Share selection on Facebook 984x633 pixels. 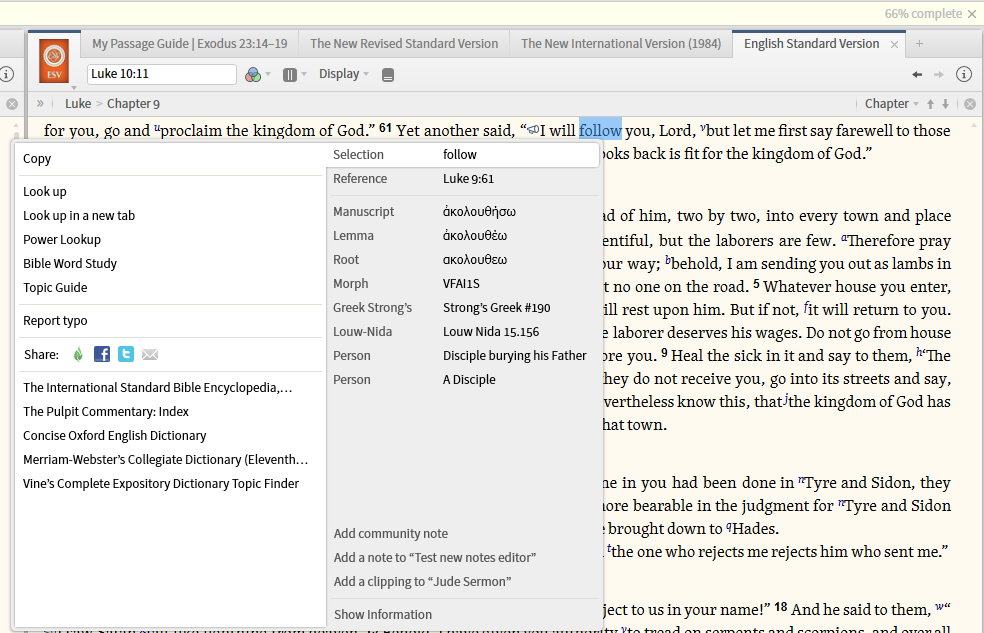click(x=102, y=354)
